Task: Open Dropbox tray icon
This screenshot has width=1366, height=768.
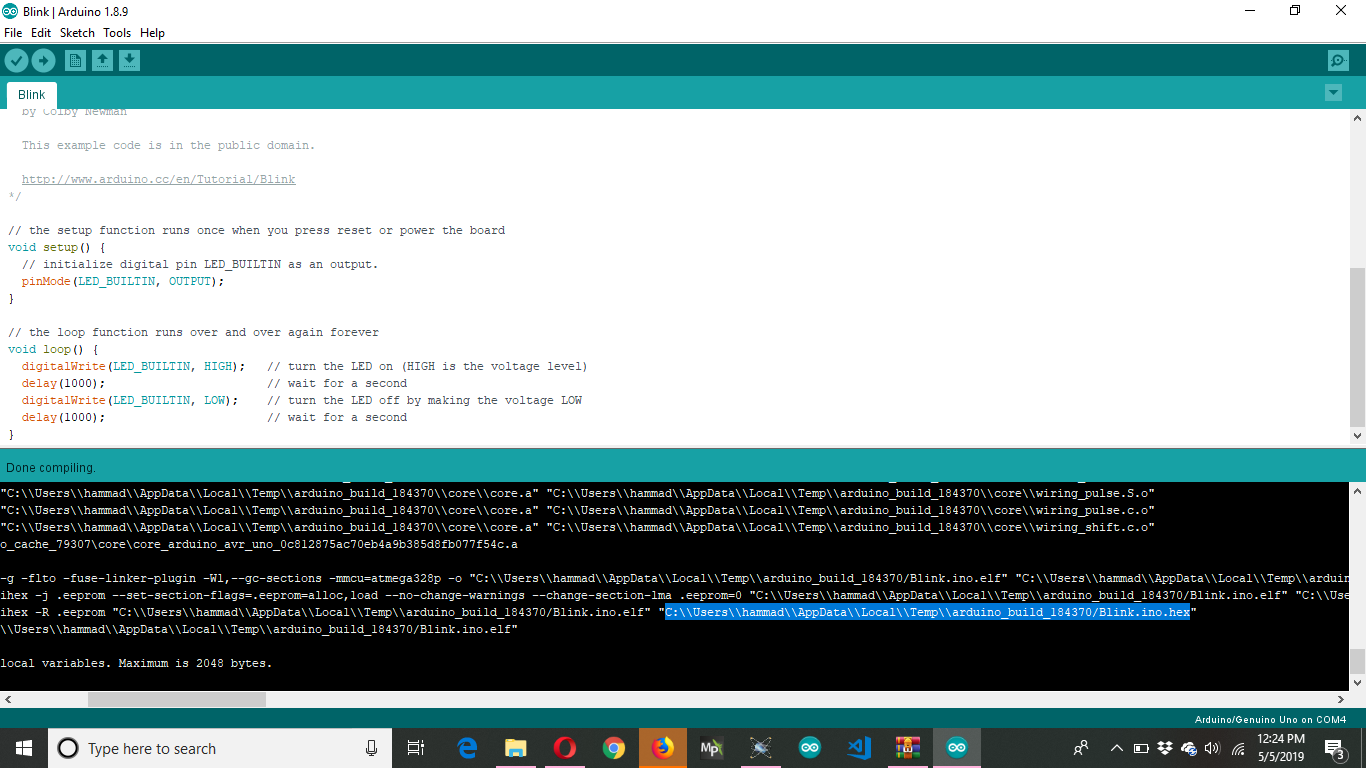Action: click(x=1165, y=748)
